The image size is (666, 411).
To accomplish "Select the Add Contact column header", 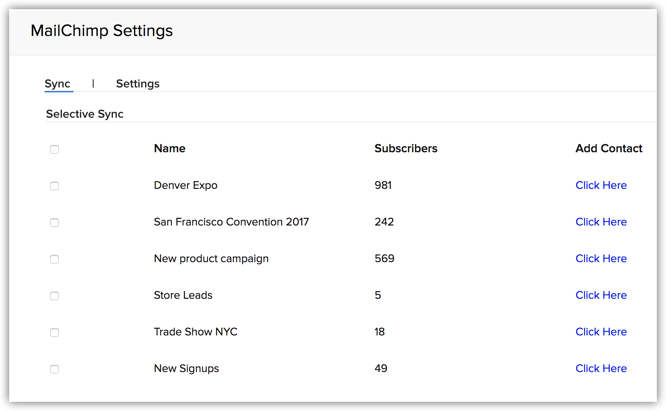I will (609, 148).
